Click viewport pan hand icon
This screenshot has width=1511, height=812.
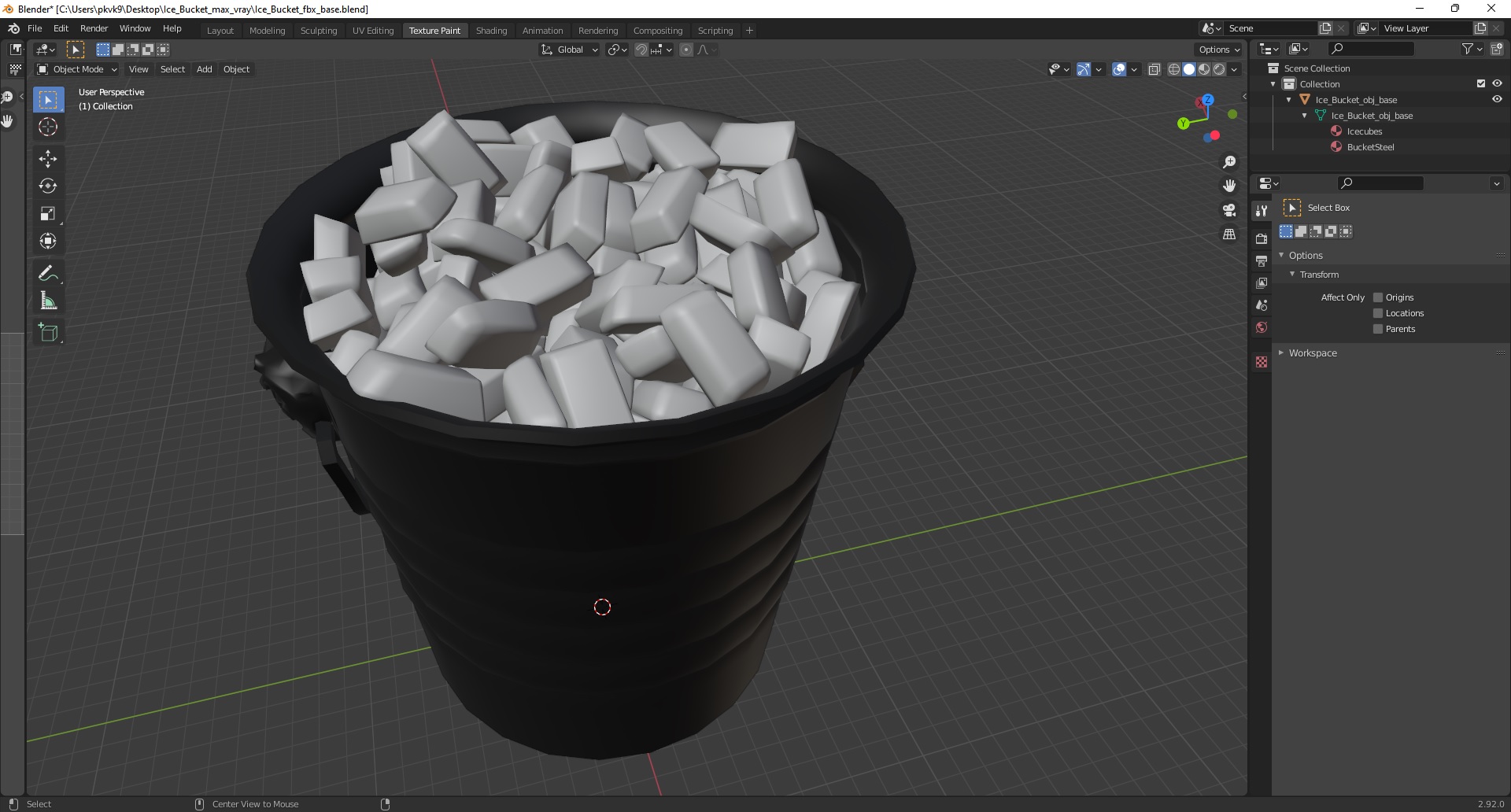coord(1229,186)
